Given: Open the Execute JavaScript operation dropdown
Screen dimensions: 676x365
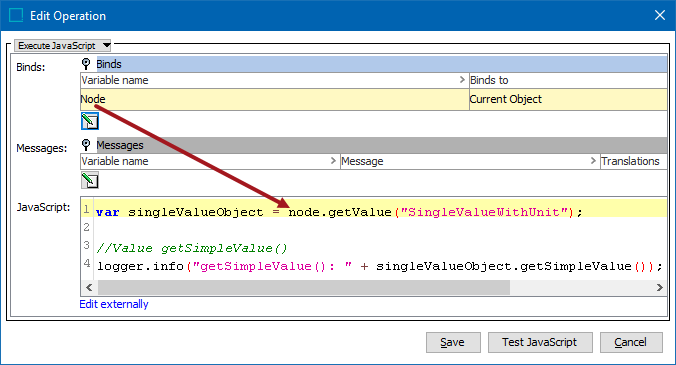Looking at the screenshot, I should 63,45.
